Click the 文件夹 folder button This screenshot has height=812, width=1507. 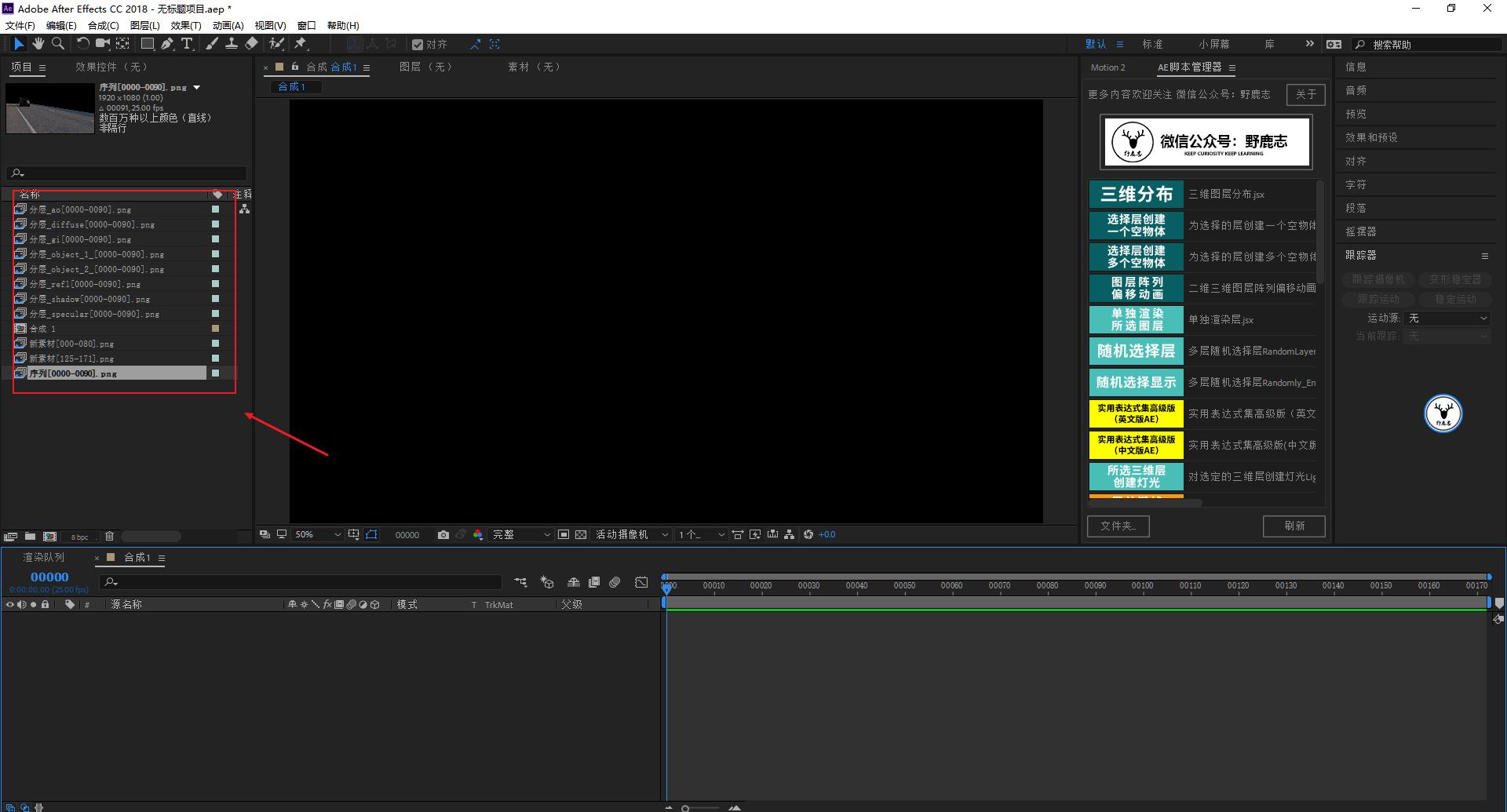coord(1118,526)
